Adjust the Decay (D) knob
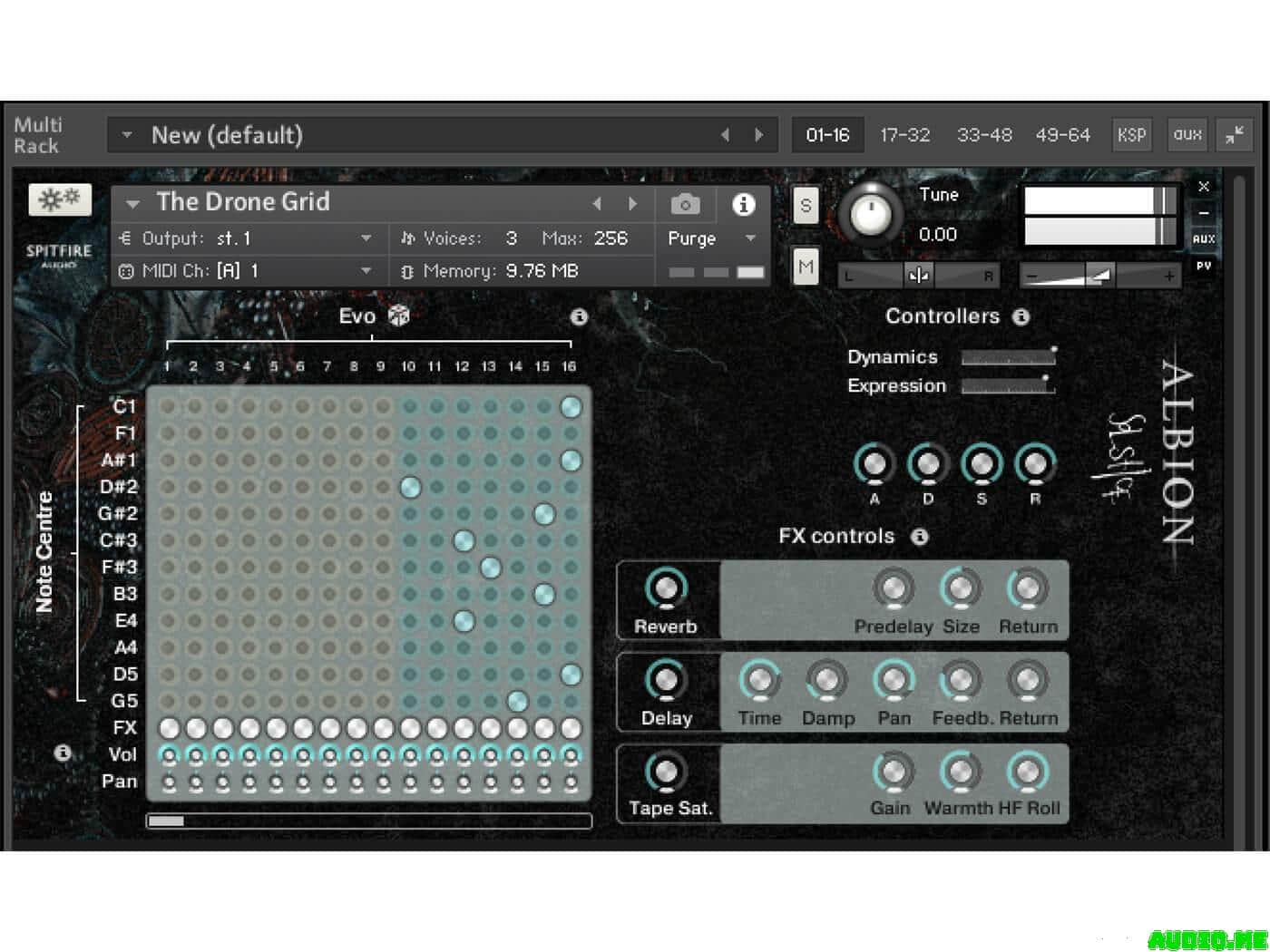The height and width of the screenshot is (952, 1270). click(x=928, y=464)
